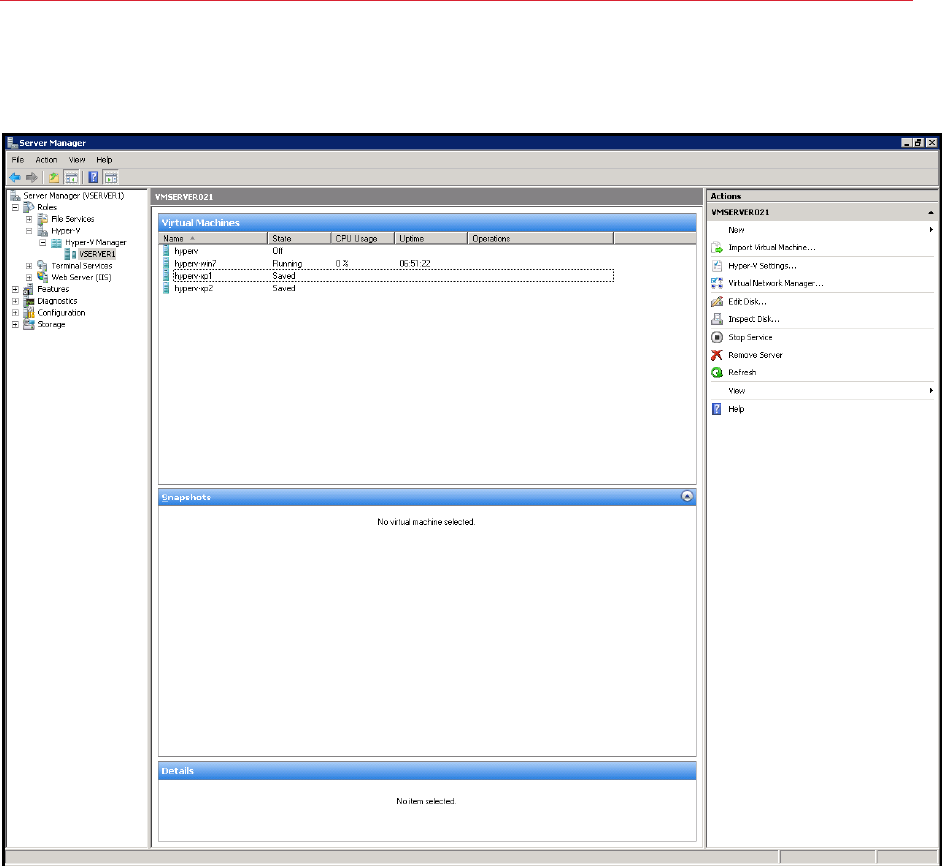The image size is (942, 866).
Task: Select the VSERVER1 tree item
Action: tap(97, 254)
